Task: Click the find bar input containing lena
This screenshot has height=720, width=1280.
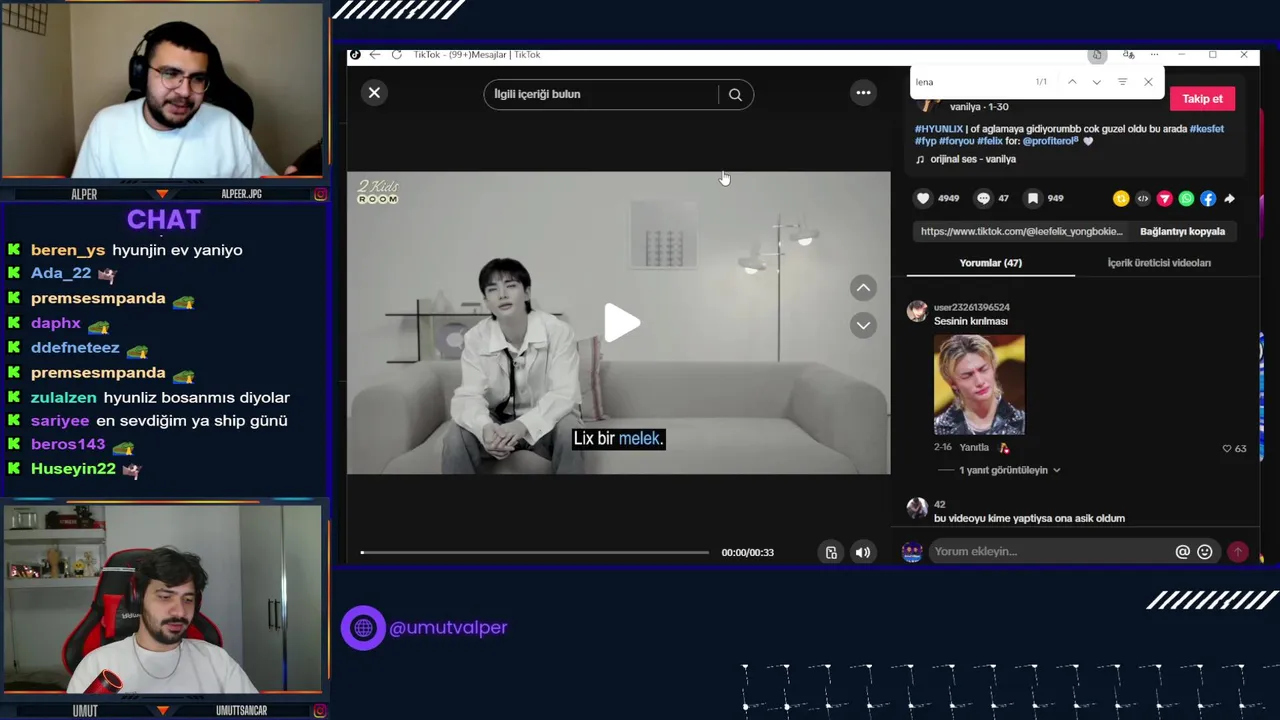Action: tap(970, 82)
